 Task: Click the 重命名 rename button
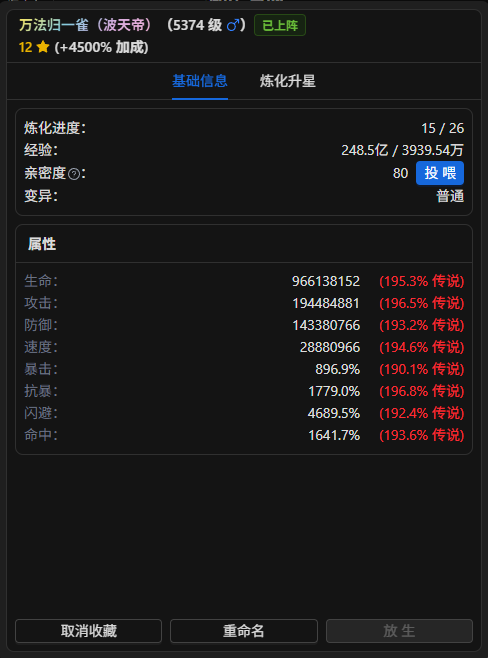(244, 631)
